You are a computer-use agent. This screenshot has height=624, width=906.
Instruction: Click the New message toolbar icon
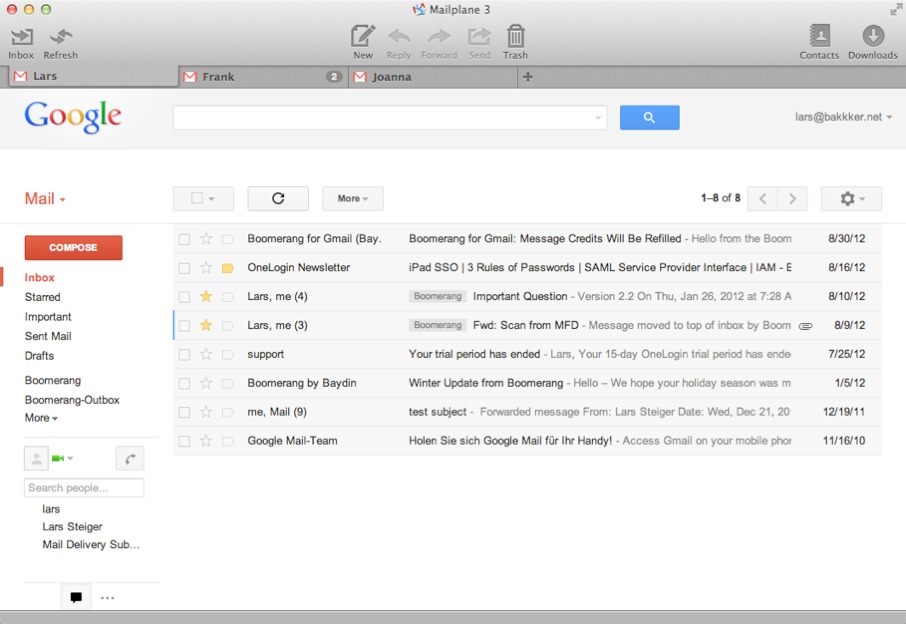363,37
